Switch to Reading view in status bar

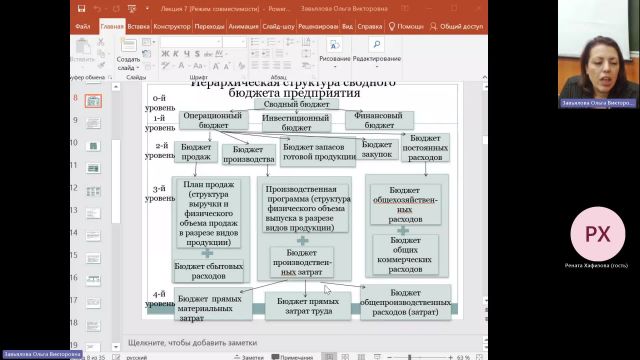pyautogui.click(x=361, y=357)
